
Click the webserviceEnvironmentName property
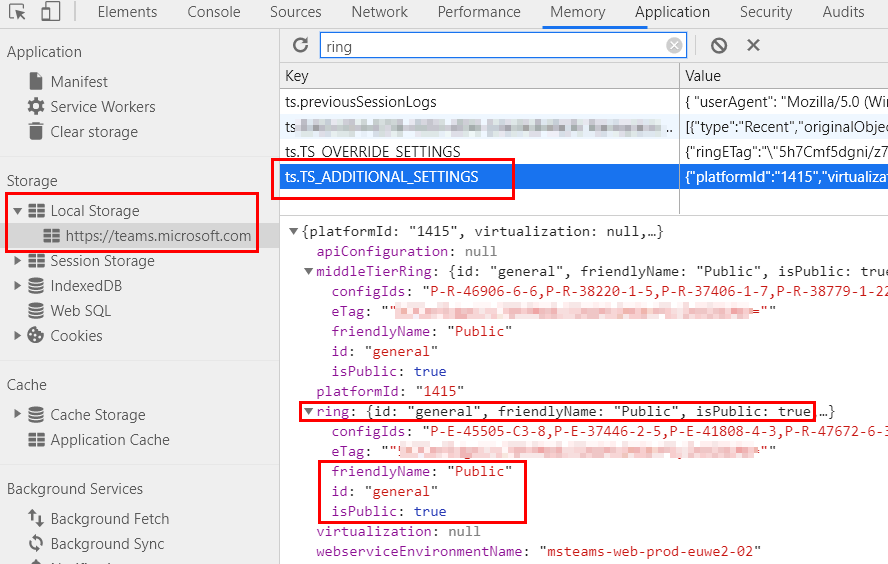tap(539, 552)
